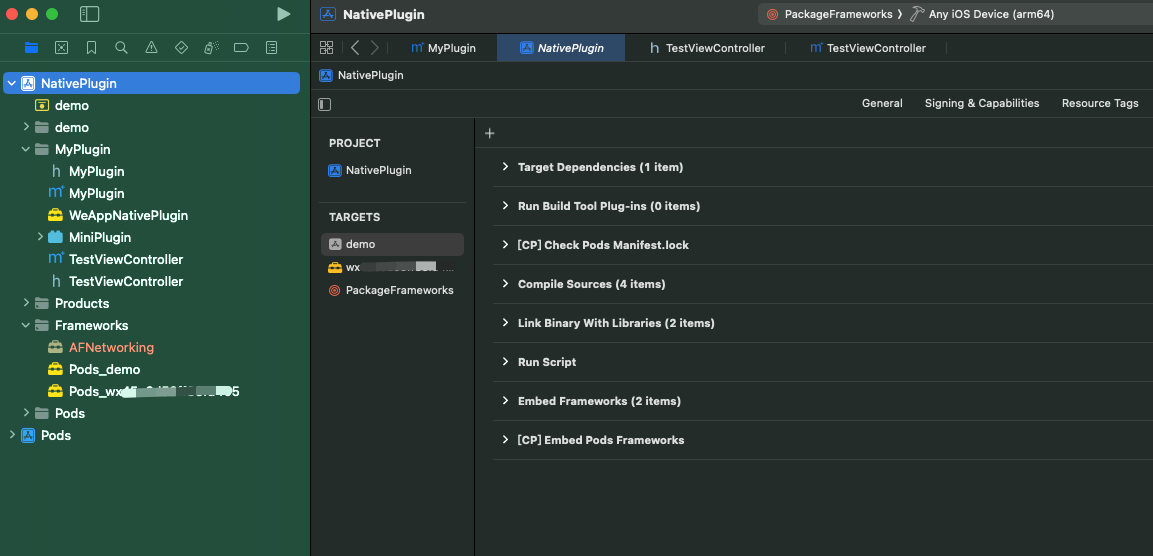Viewport: 1153px width, 556px height.
Task: Select the wx toolbox target
Action: [392, 268]
